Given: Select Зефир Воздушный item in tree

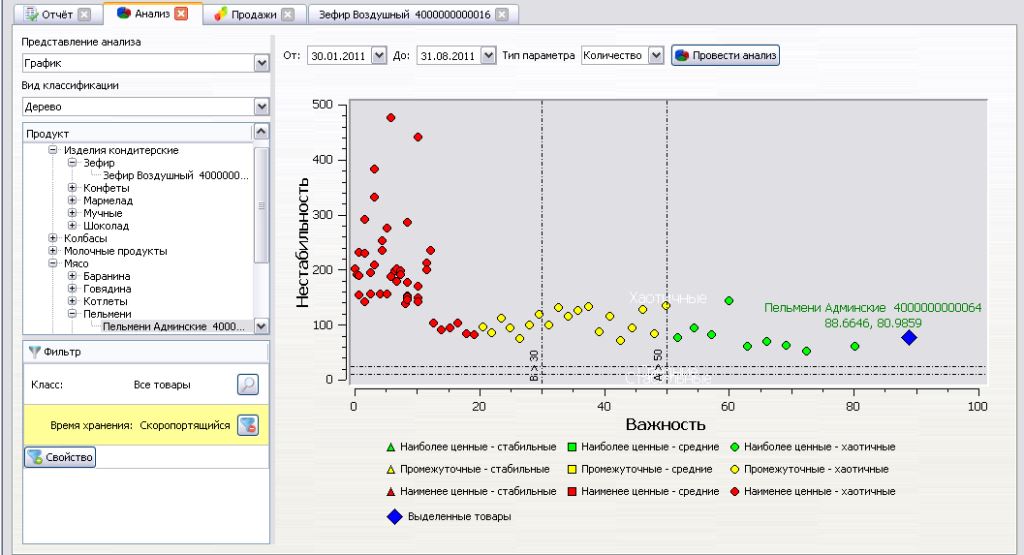Looking at the screenshot, I should point(176,176).
